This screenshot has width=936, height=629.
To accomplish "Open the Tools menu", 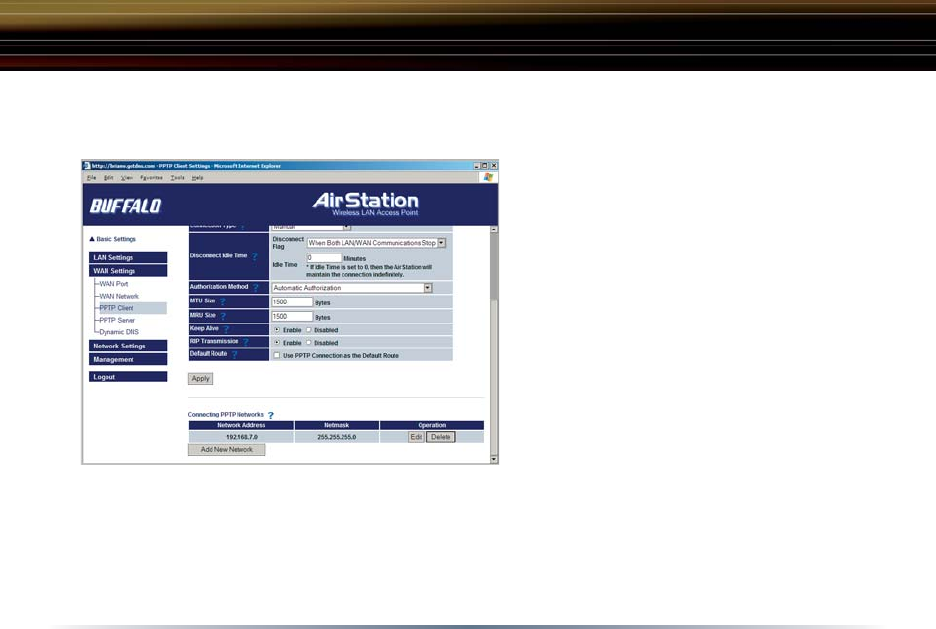I will tap(177, 178).
